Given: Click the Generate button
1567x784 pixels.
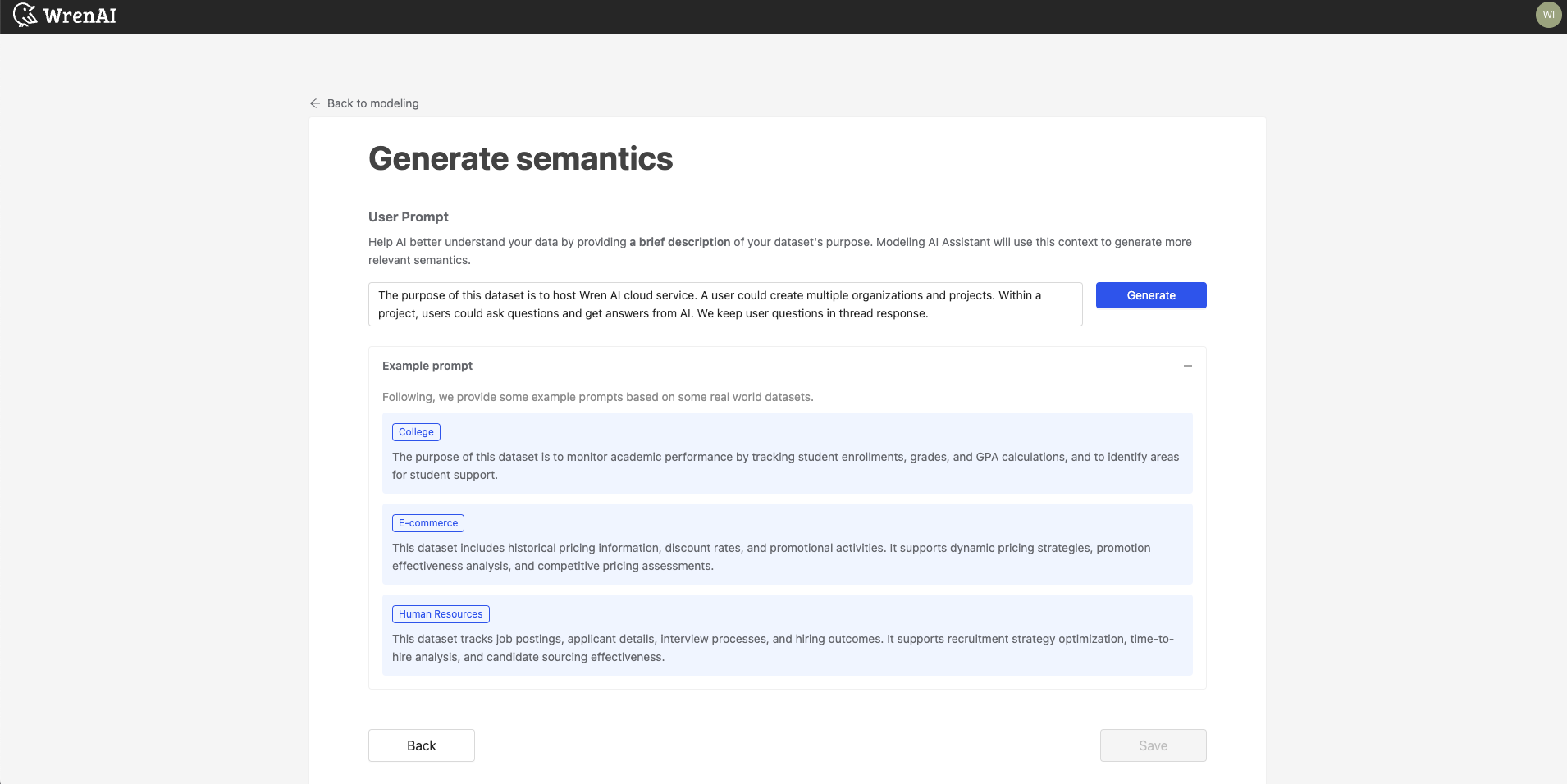Looking at the screenshot, I should tap(1151, 295).
